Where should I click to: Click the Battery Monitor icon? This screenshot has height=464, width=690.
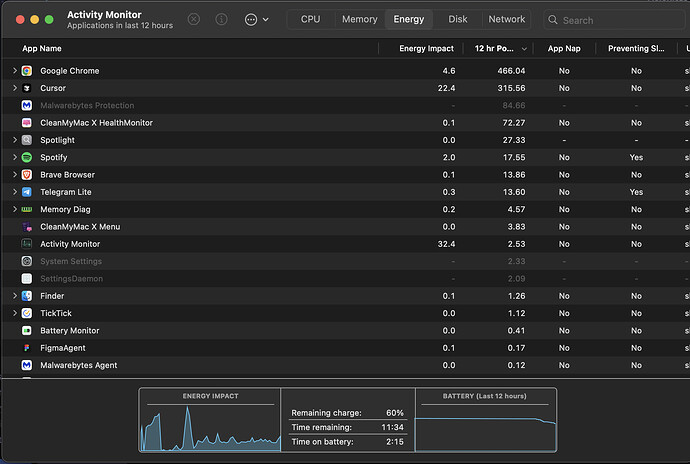coord(27,331)
